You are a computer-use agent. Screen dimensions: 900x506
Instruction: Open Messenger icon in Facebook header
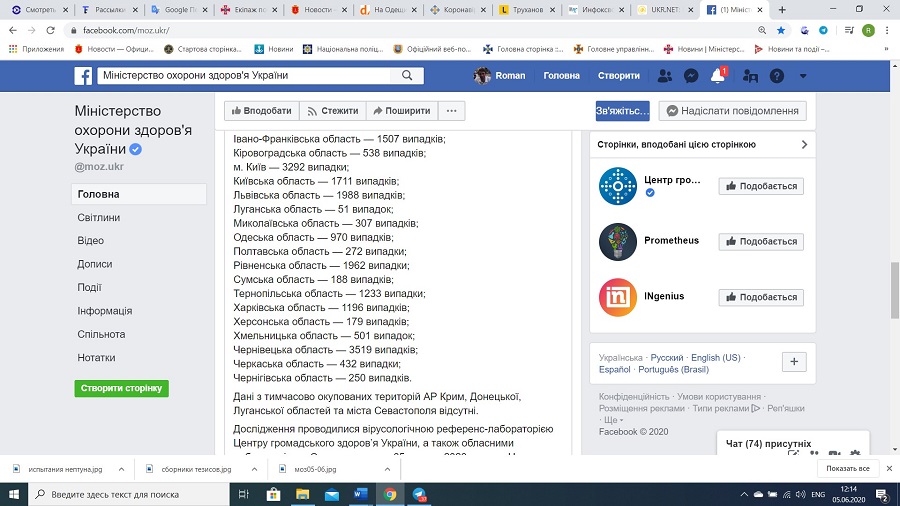pyautogui.click(x=690, y=76)
